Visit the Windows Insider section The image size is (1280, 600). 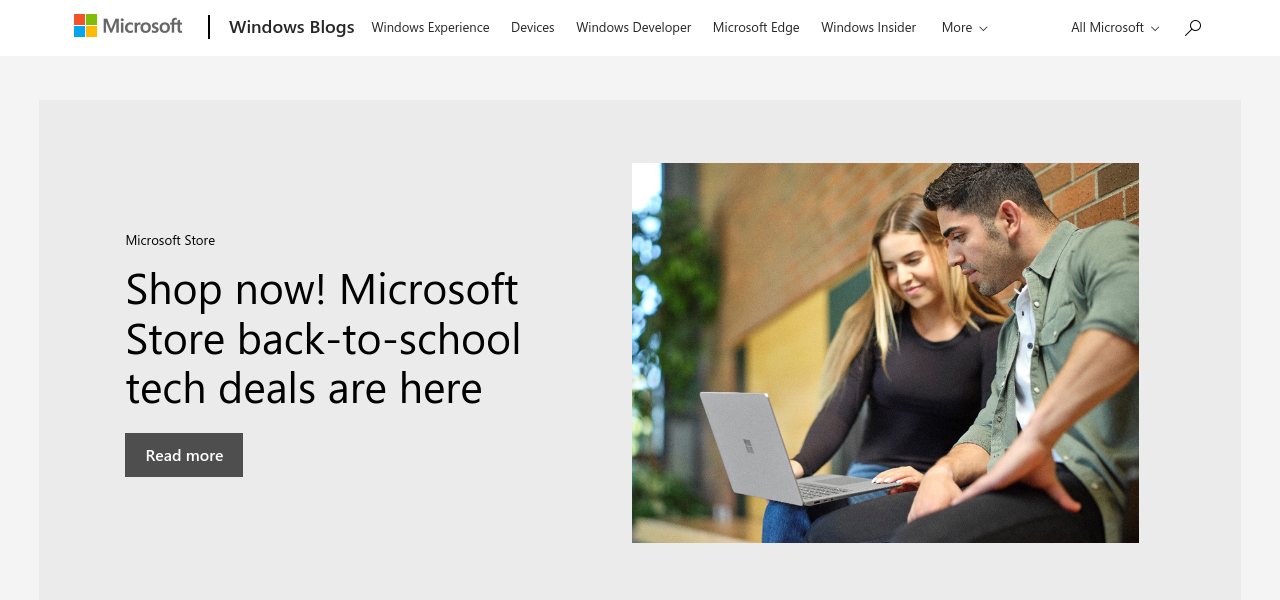[x=868, y=28]
